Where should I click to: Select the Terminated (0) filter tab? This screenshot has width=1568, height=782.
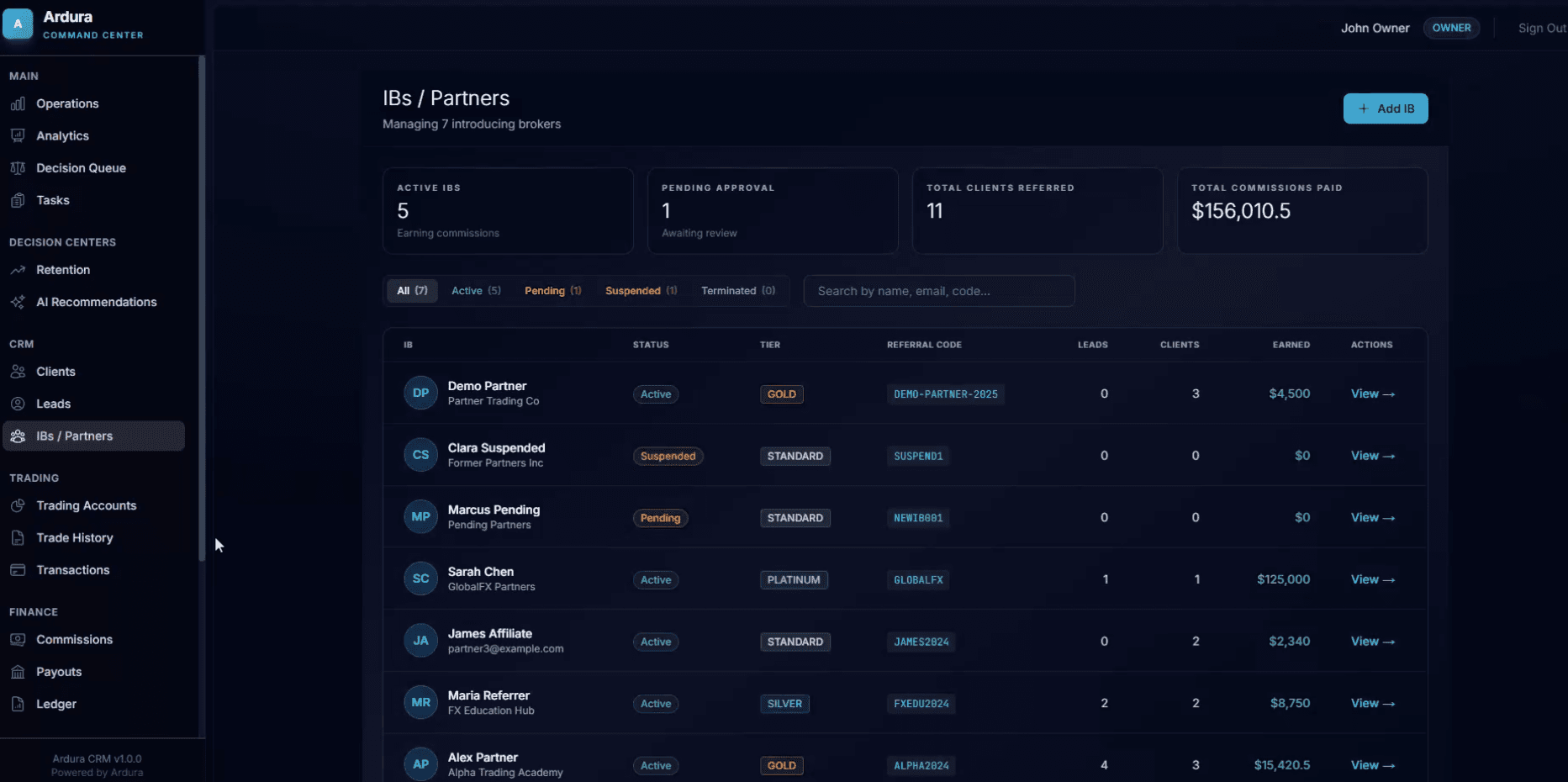738,291
